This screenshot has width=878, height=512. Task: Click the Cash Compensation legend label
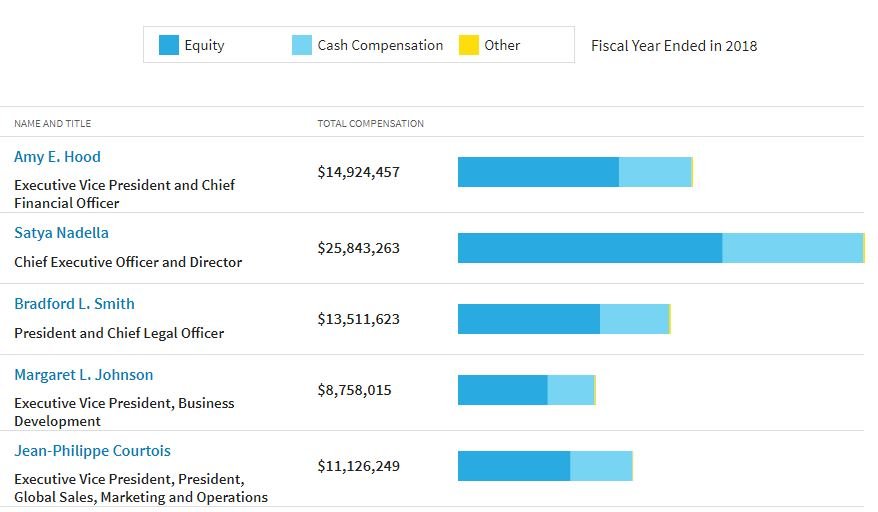tap(380, 45)
